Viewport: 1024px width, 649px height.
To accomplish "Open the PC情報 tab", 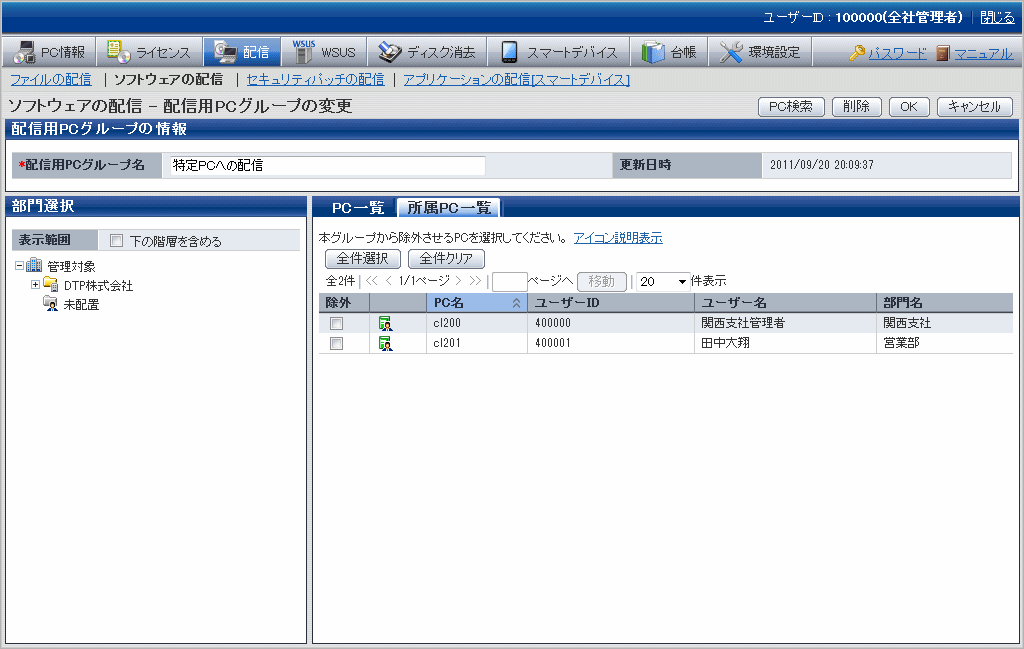I will (50, 52).
